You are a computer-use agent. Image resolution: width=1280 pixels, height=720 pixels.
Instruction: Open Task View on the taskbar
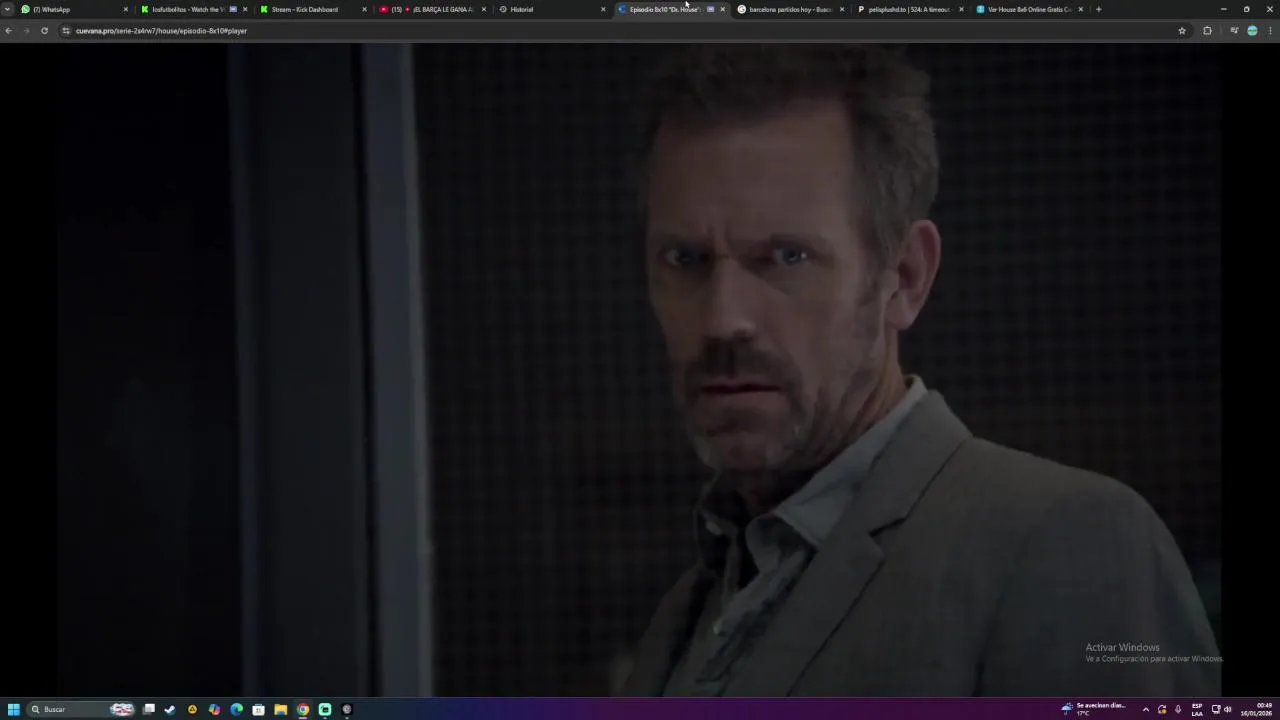point(149,709)
